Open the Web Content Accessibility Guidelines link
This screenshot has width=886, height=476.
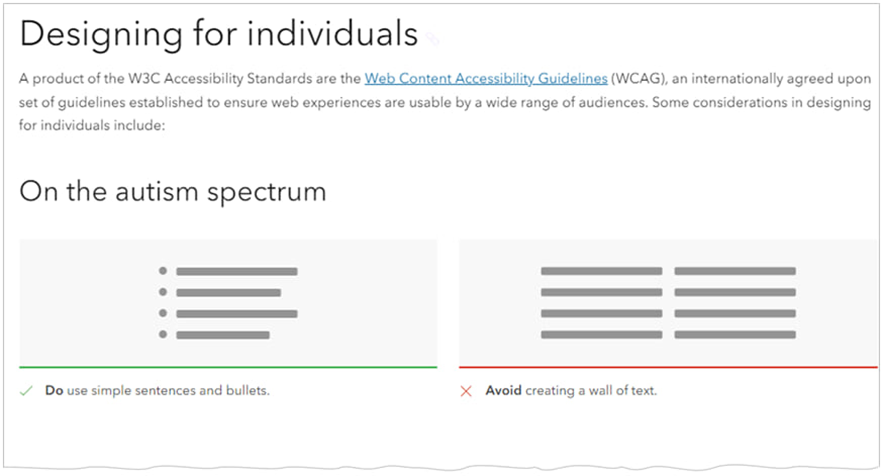[485, 77]
